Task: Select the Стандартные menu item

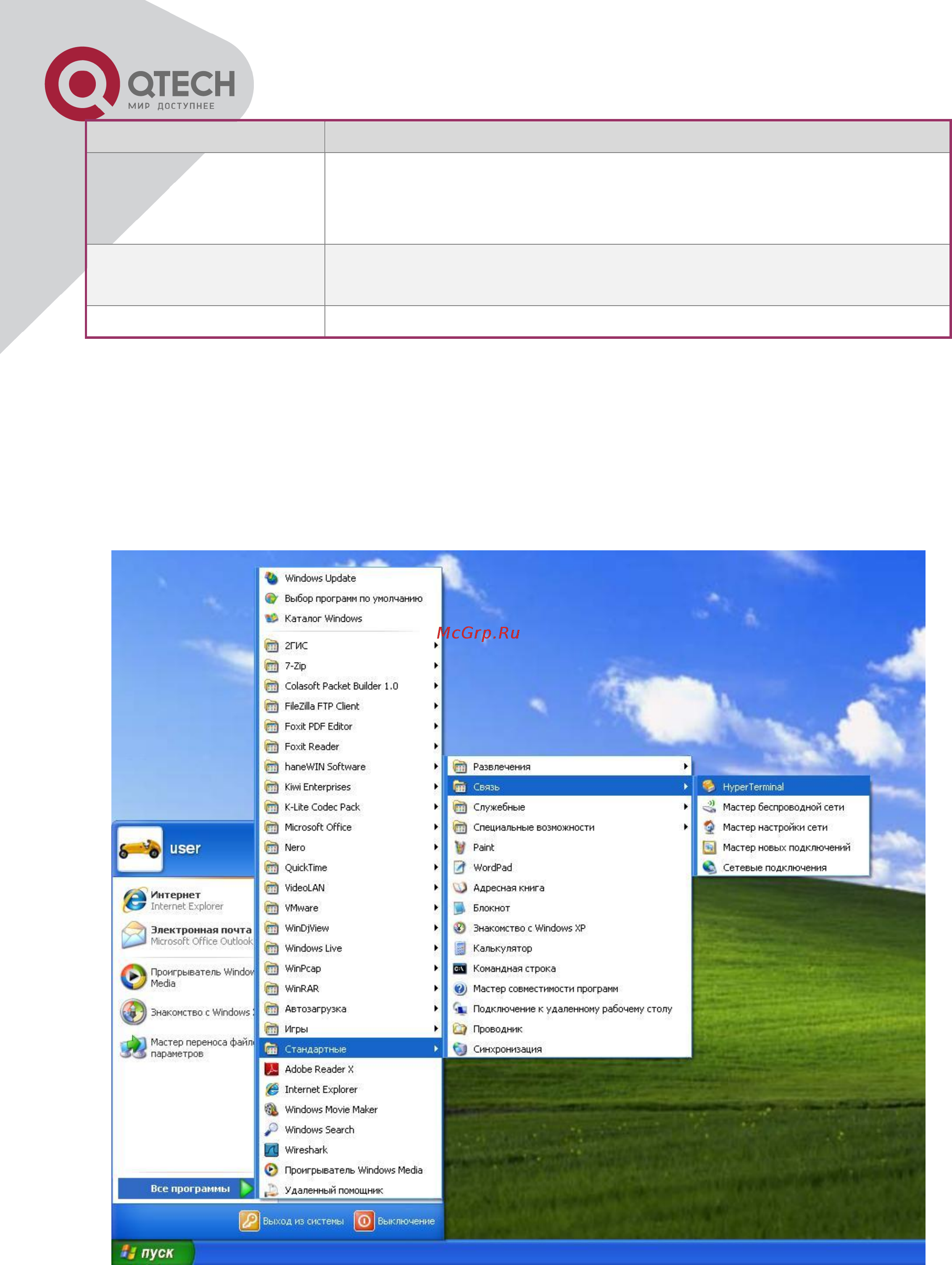Action: point(350,1049)
